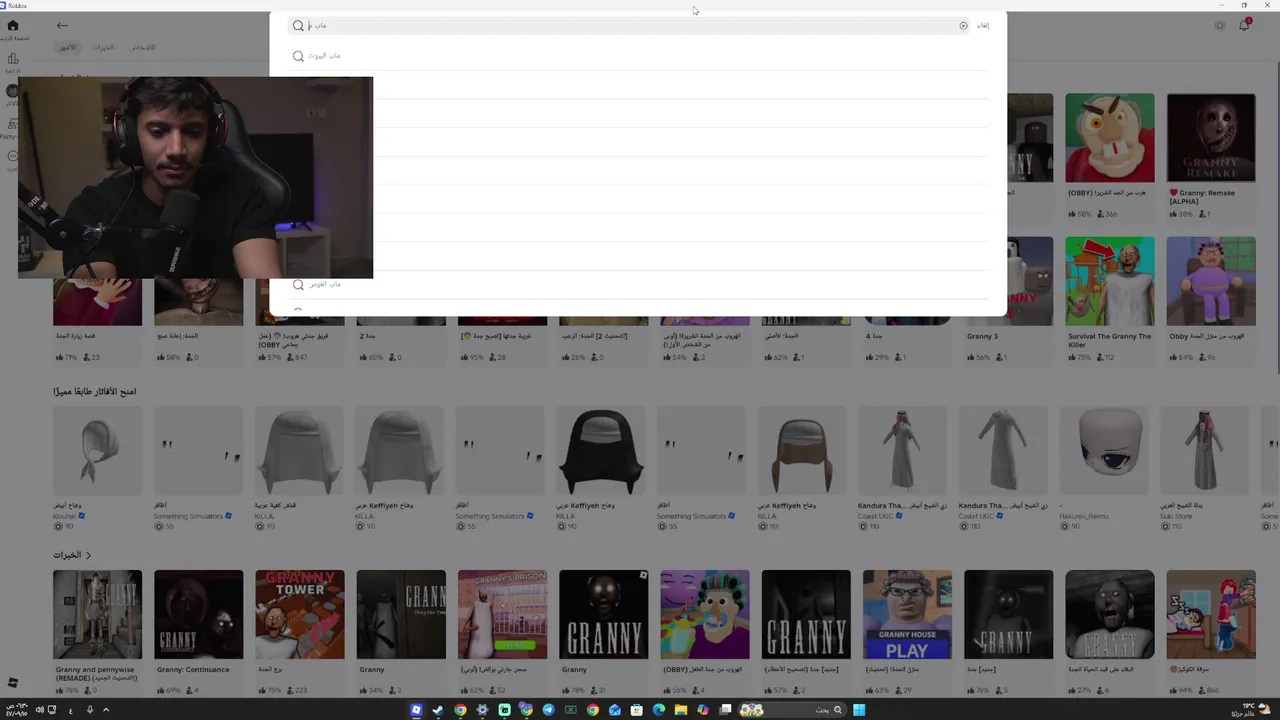Clear the search field with the X icon
The height and width of the screenshot is (720, 1280).
[963, 26]
